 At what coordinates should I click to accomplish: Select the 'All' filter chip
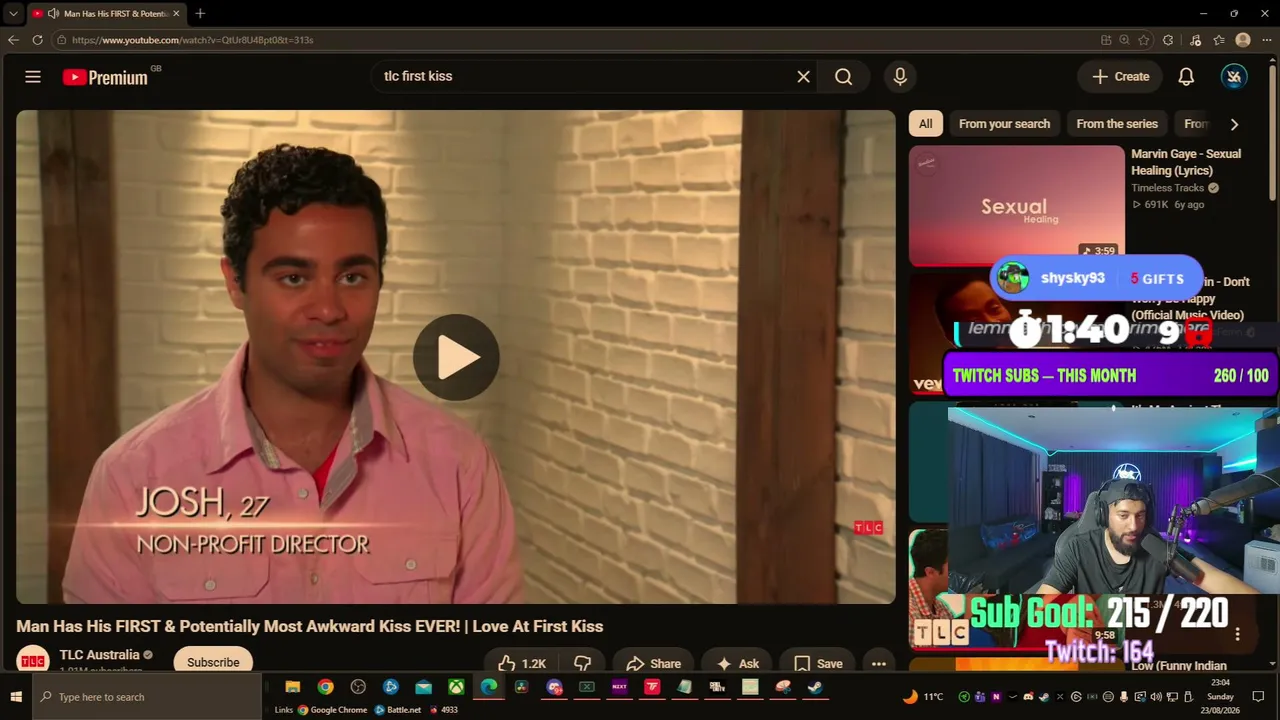[x=925, y=124]
